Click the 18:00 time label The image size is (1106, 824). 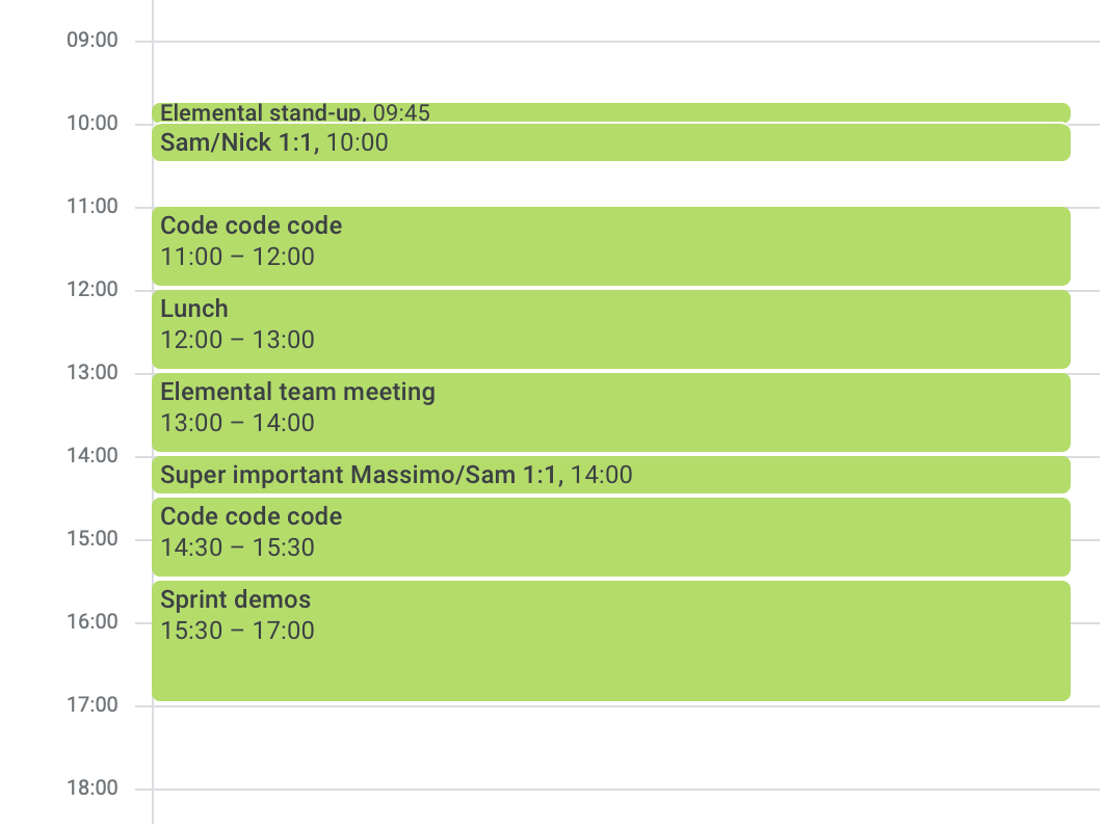(x=92, y=788)
